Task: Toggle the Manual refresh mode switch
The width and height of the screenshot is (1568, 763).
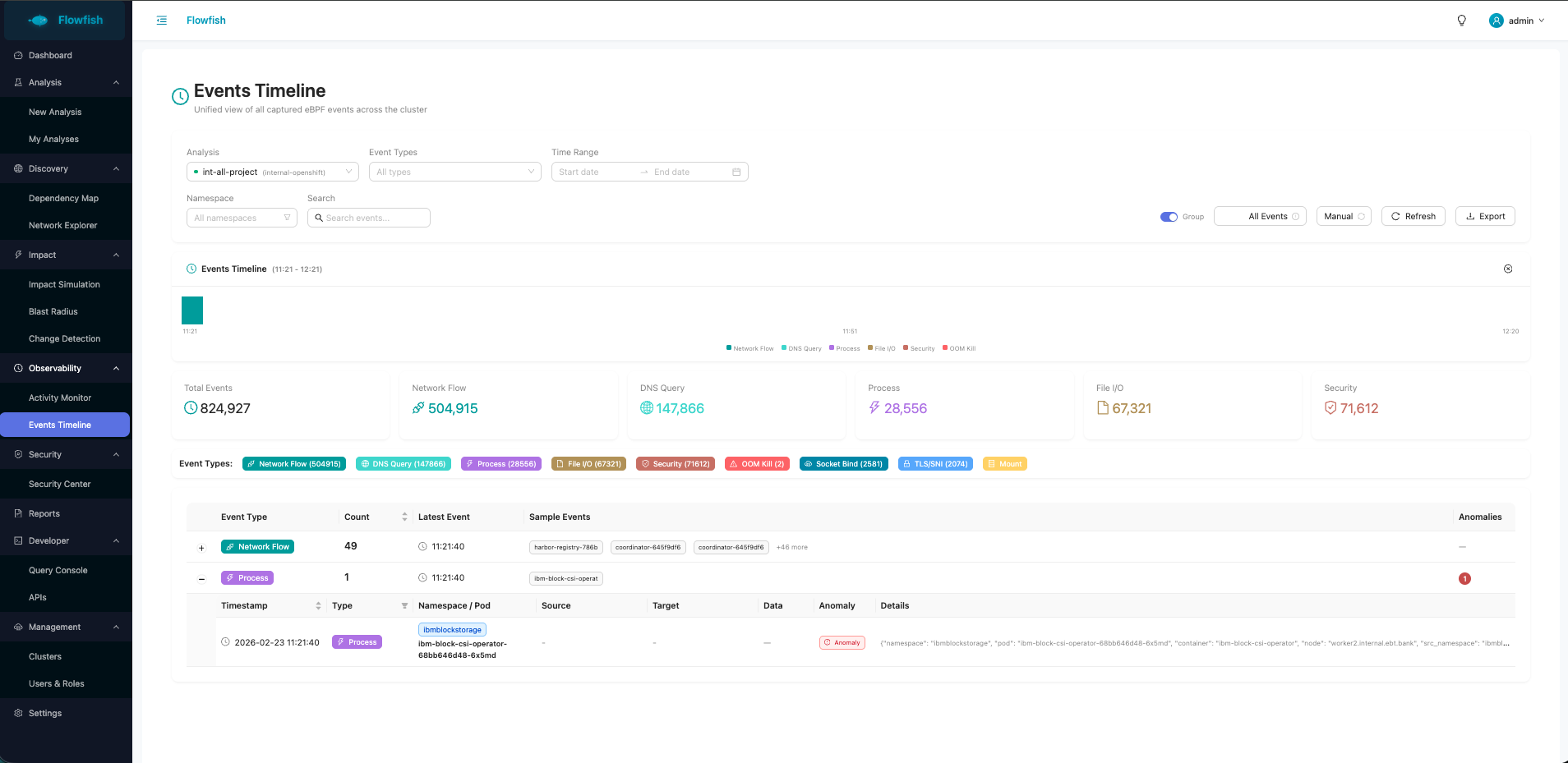Action: [x=1344, y=216]
